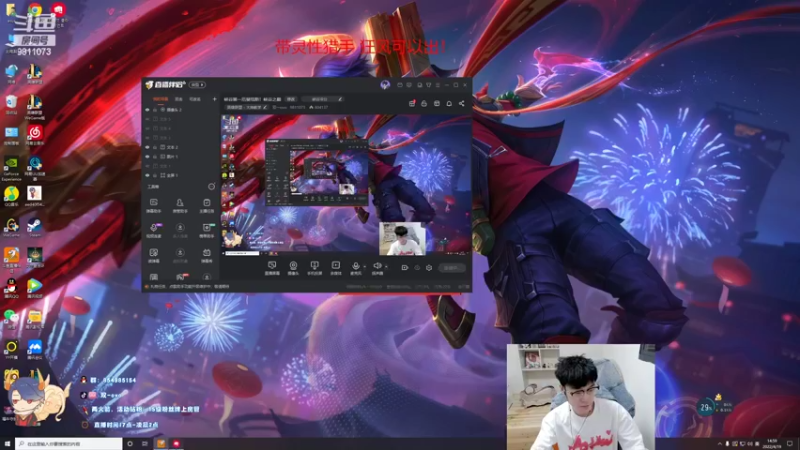Open the Windows Start menu
800x450 pixels.
click(x=7, y=444)
